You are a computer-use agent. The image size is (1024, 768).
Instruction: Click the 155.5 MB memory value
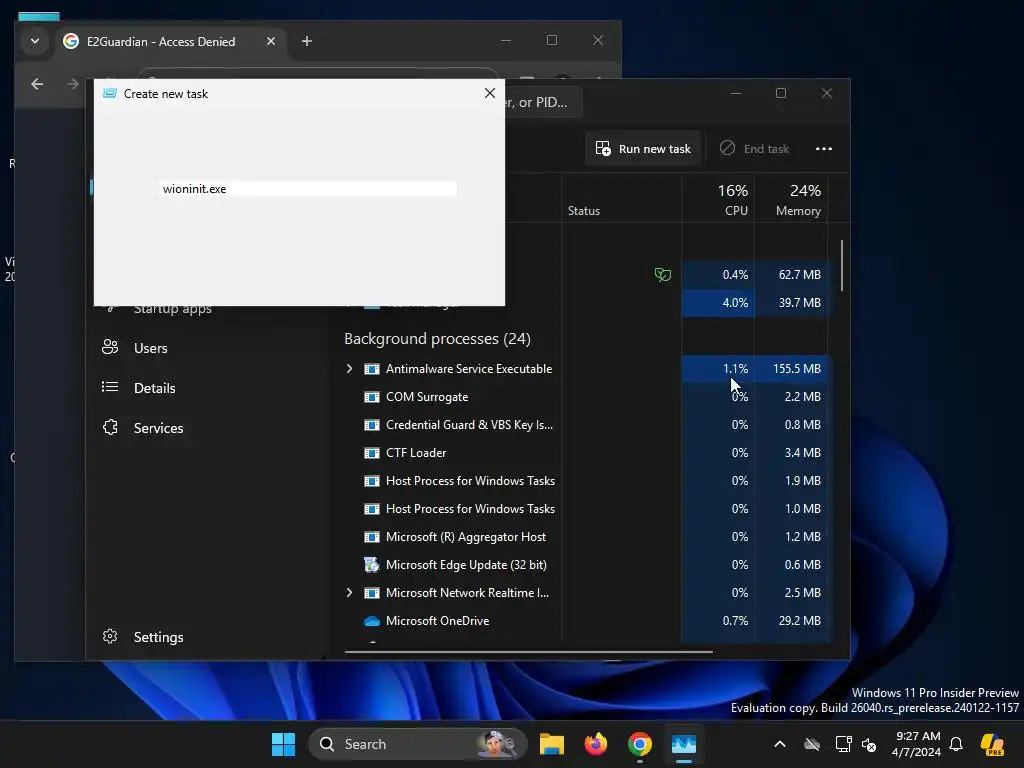click(797, 369)
